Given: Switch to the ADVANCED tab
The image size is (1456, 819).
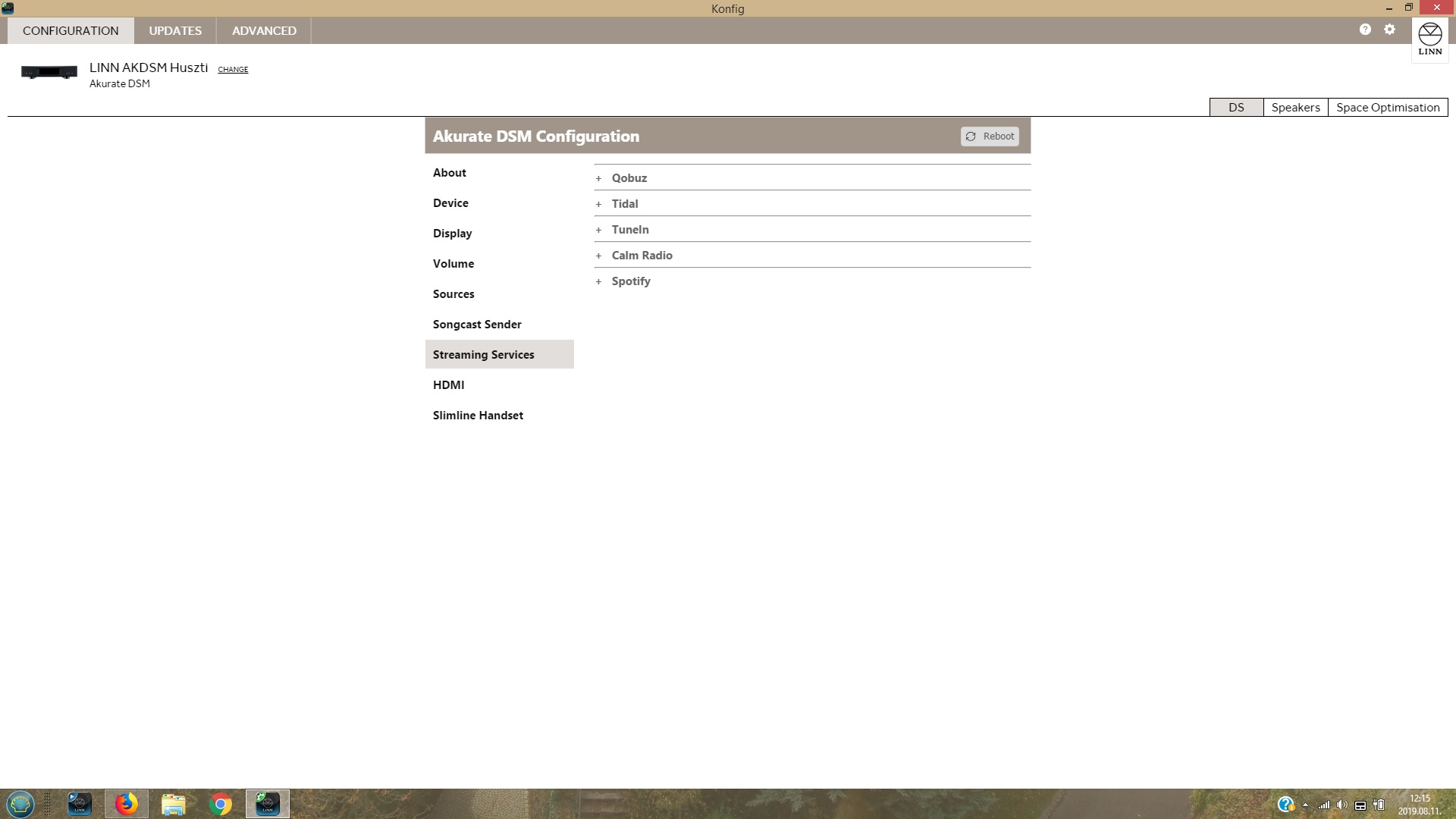Looking at the screenshot, I should (x=264, y=31).
